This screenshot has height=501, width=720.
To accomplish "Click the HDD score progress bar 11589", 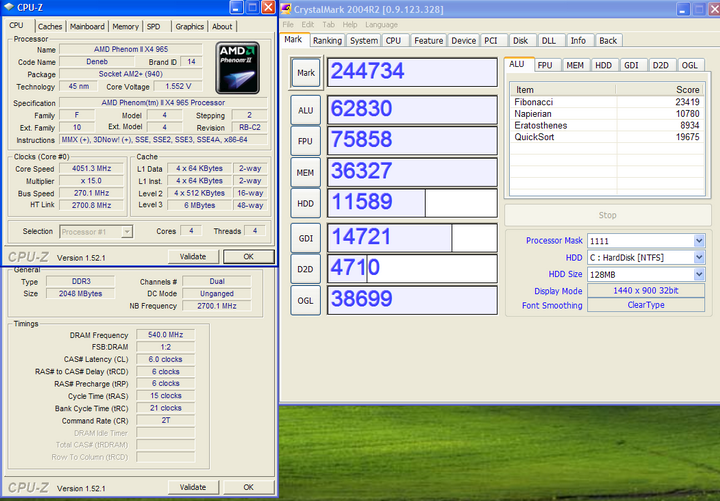I will point(412,203).
